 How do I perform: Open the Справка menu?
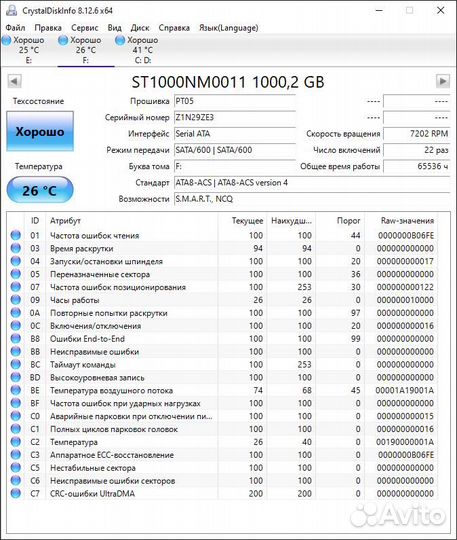point(174,28)
